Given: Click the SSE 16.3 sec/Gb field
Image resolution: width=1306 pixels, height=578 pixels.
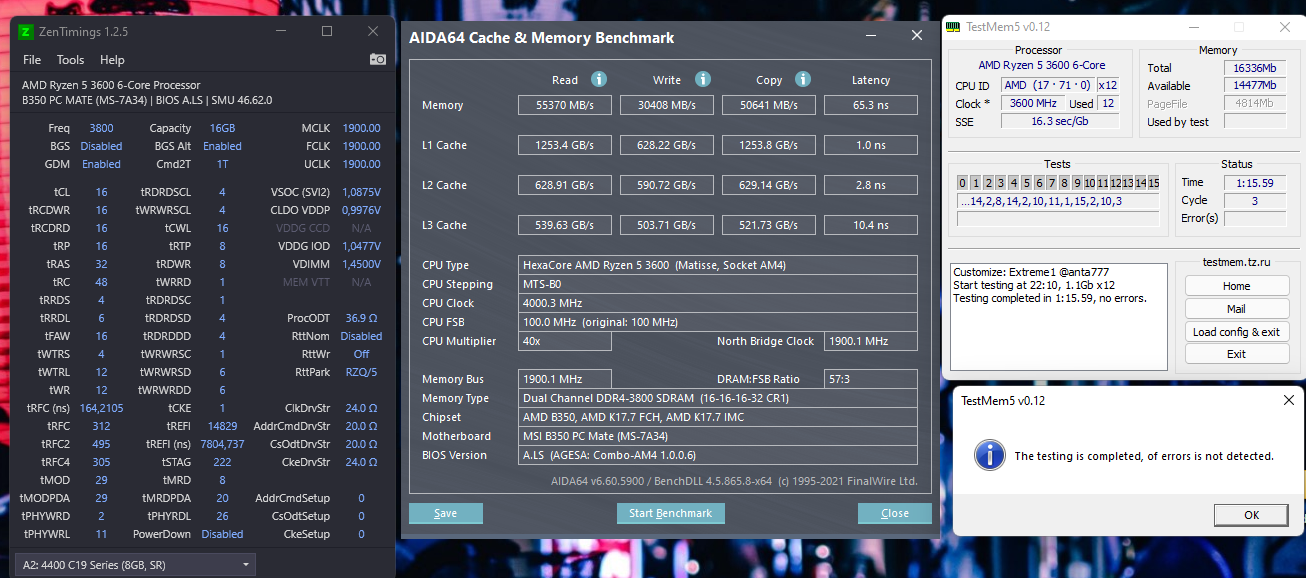Looking at the screenshot, I should pyautogui.click(x=1061, y=122).
